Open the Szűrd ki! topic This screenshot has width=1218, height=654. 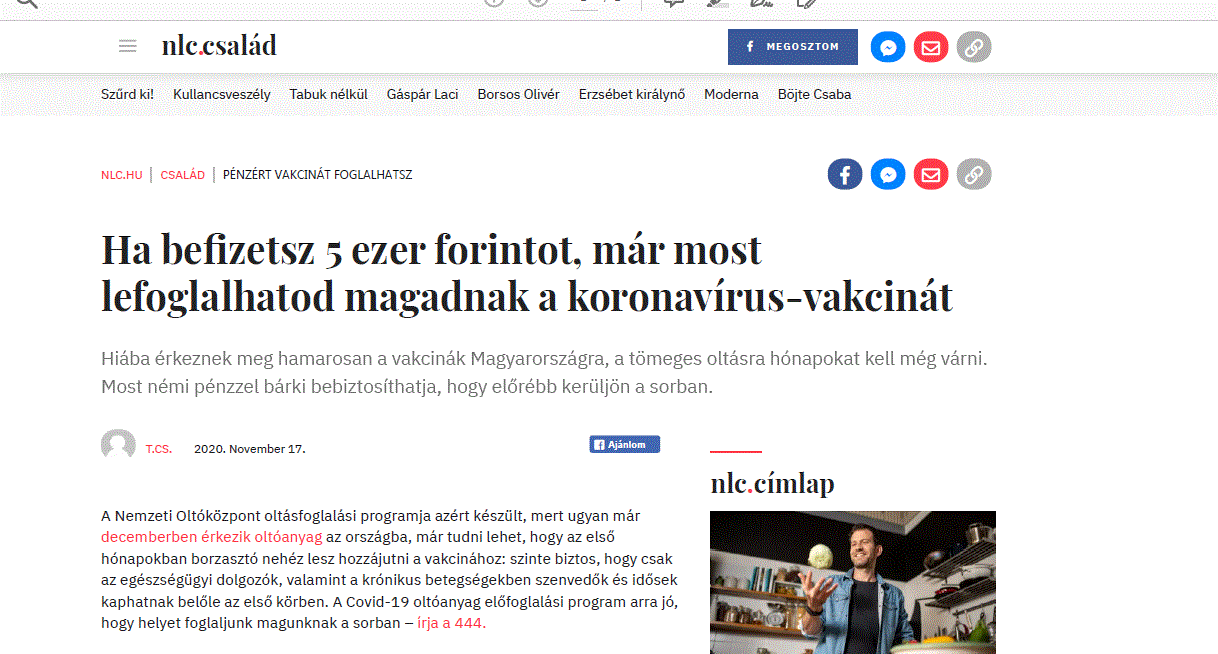pos(128,94)
